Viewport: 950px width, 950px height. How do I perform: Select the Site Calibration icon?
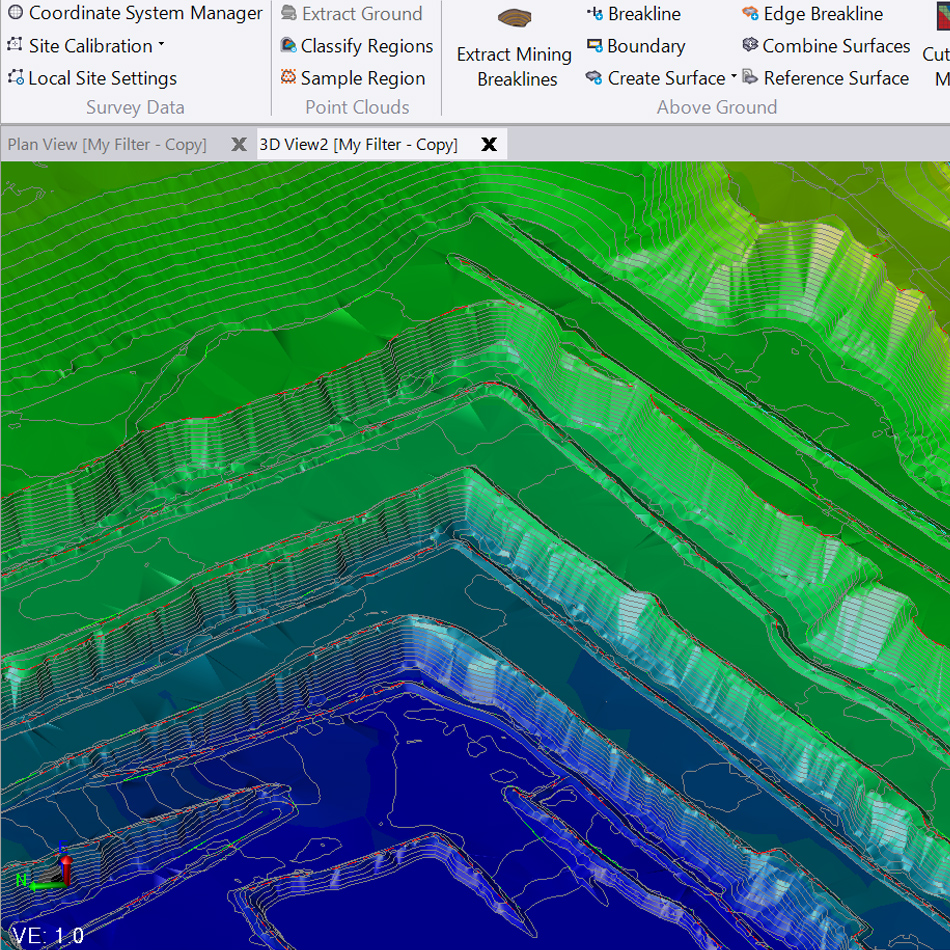click(13, 46)
